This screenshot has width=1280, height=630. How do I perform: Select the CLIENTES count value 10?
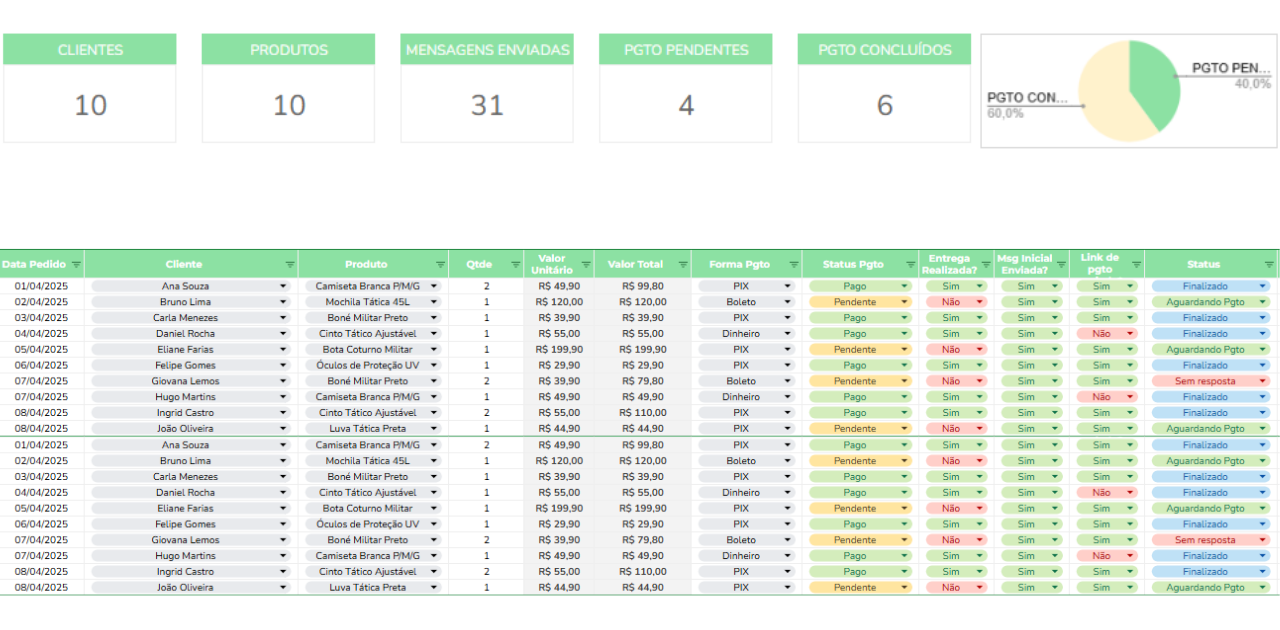point(90,105)
